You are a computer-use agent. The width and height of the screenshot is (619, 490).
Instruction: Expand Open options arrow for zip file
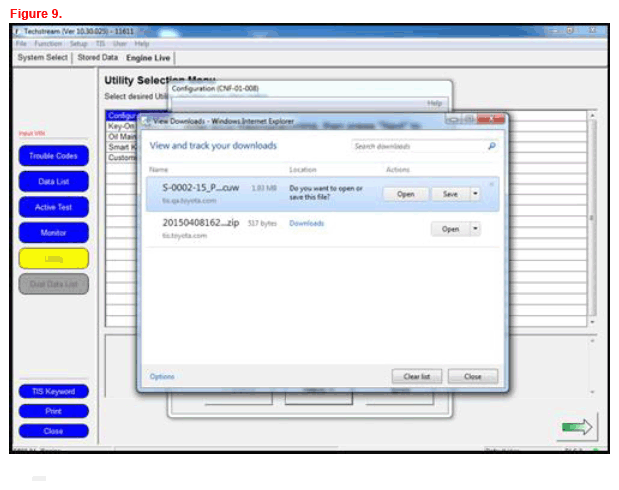[475, 229]
